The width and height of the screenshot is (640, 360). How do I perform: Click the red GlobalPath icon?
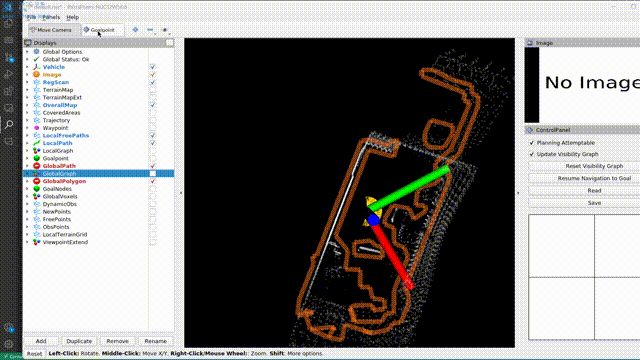(x=36, y=166)
